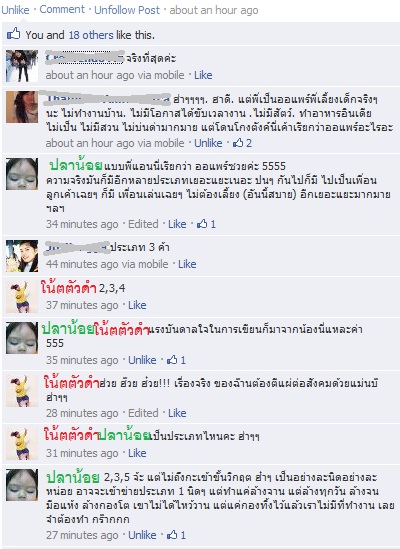Screen dimensions: 400x549
Task: Unlike the 35 minutes ago comment
Action: [x=142, y=360]
